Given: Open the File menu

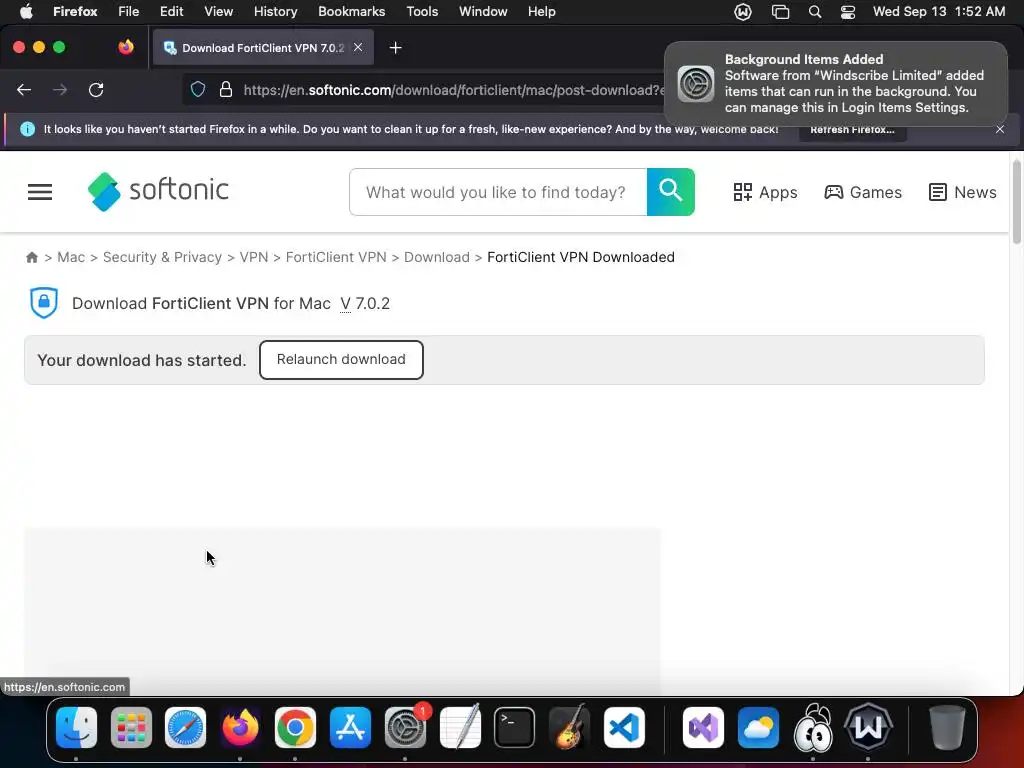Looking at the screenshot, I should [x=129, y=12].
